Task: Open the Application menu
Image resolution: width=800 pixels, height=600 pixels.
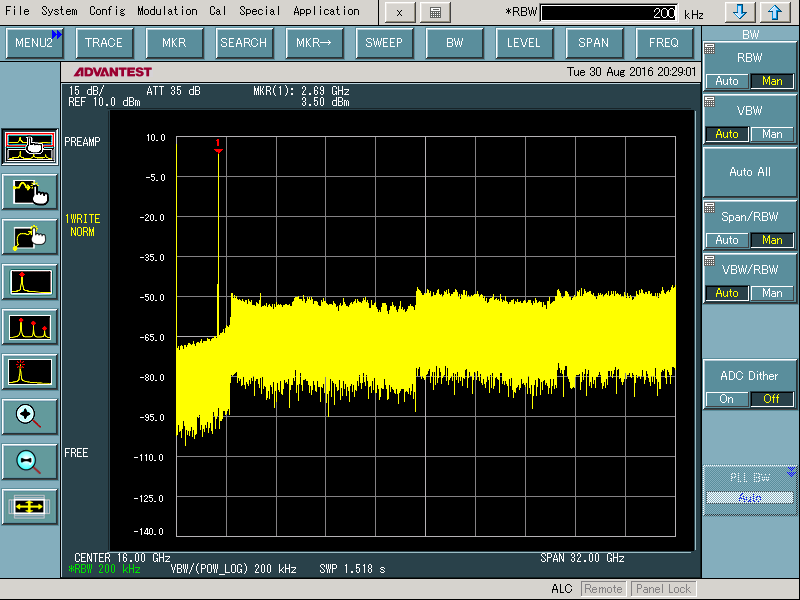Action: pos(327,11)
